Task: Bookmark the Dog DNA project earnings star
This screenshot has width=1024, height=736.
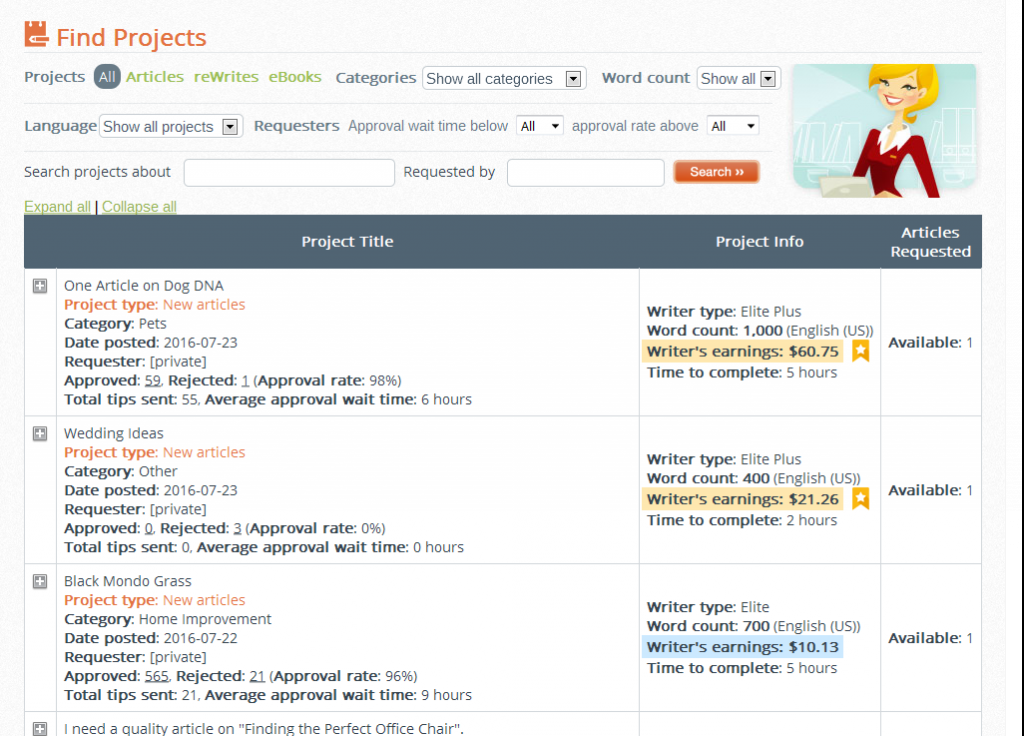Action: (860, 351)
